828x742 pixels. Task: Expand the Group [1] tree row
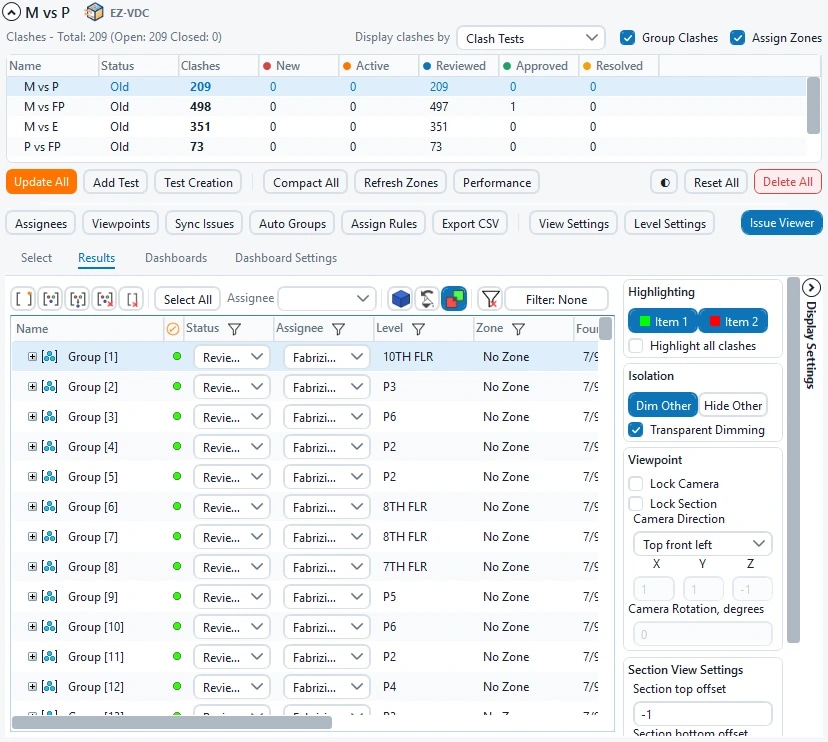click(32, 356)
